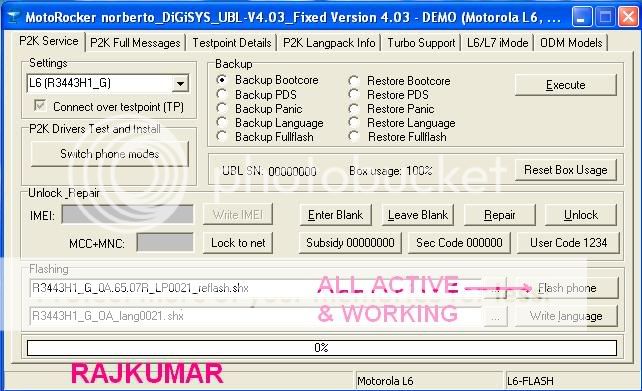Click the Execute button
The height and width of the screenshot is (391, 642).
click(x=565, y=85)
